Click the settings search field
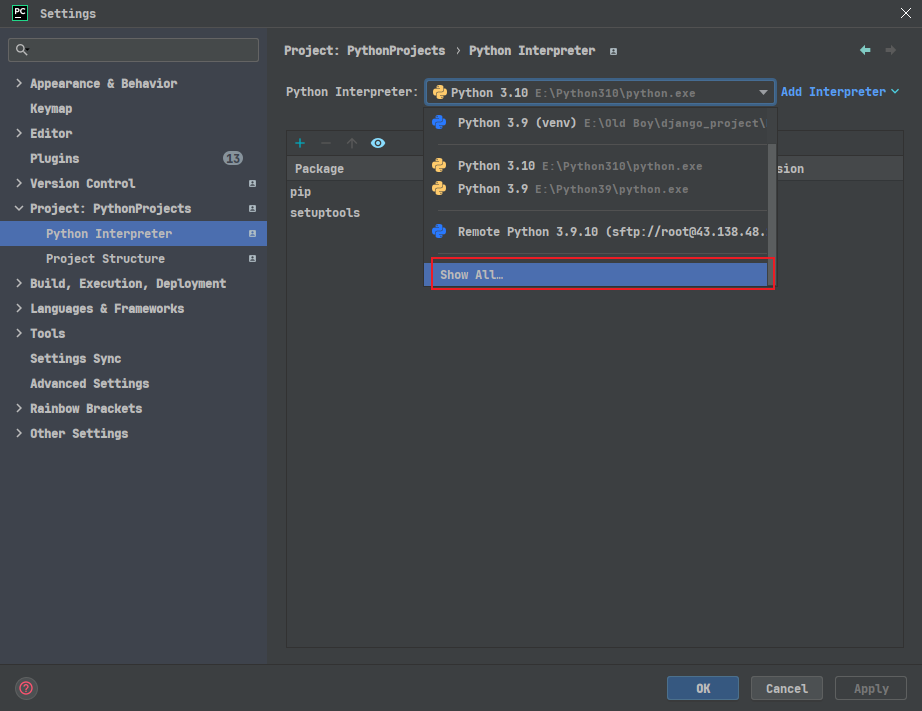The height and width of the screenshot is (711, 922). tap(133, 50)
